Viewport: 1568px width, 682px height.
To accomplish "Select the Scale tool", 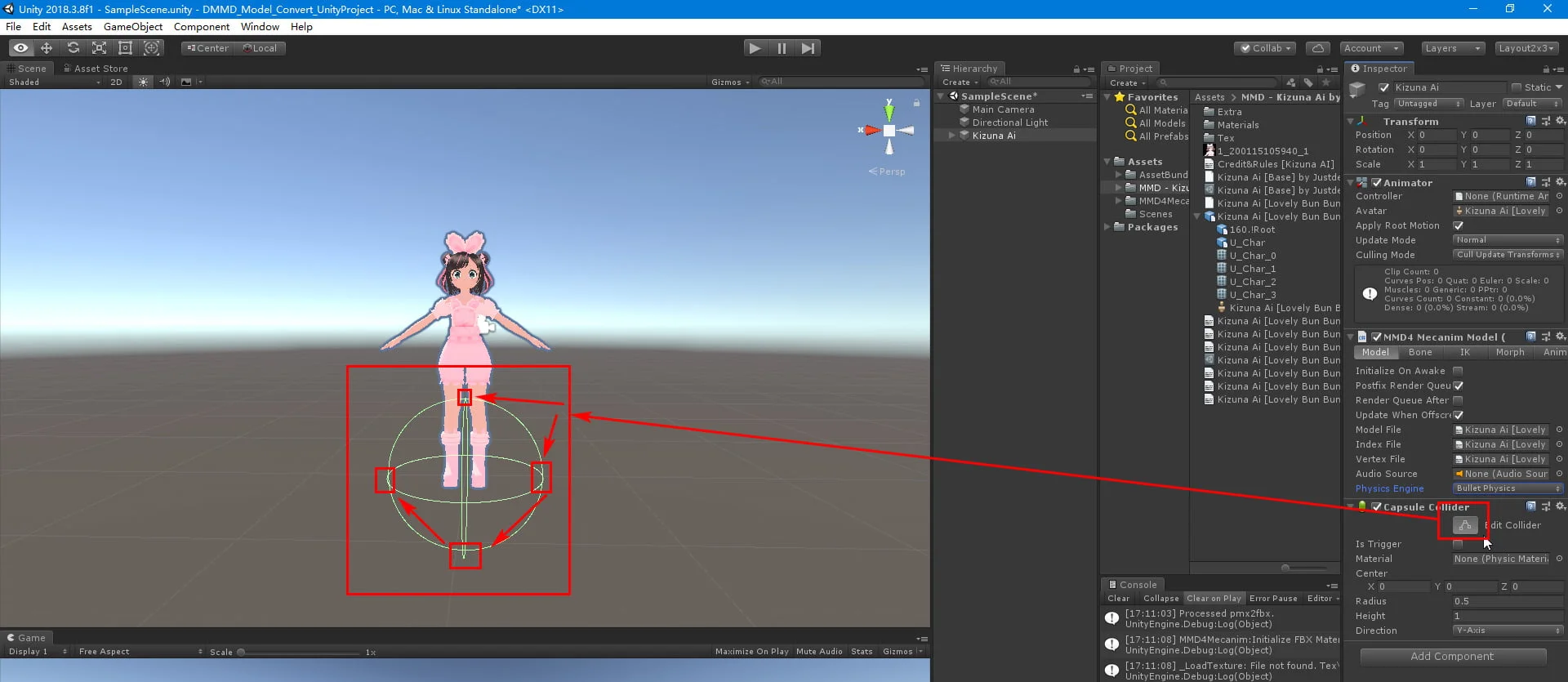I will [99, 48].
